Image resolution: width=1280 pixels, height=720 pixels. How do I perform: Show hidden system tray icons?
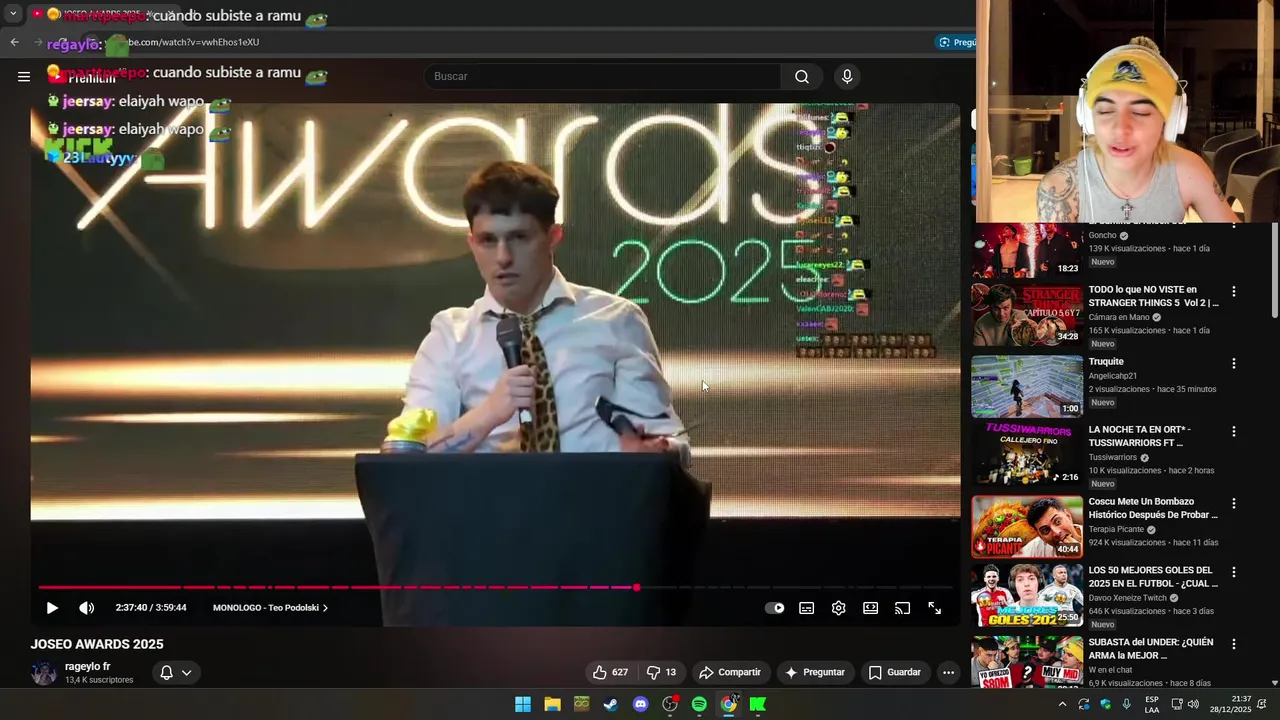tap(1062, 705)
